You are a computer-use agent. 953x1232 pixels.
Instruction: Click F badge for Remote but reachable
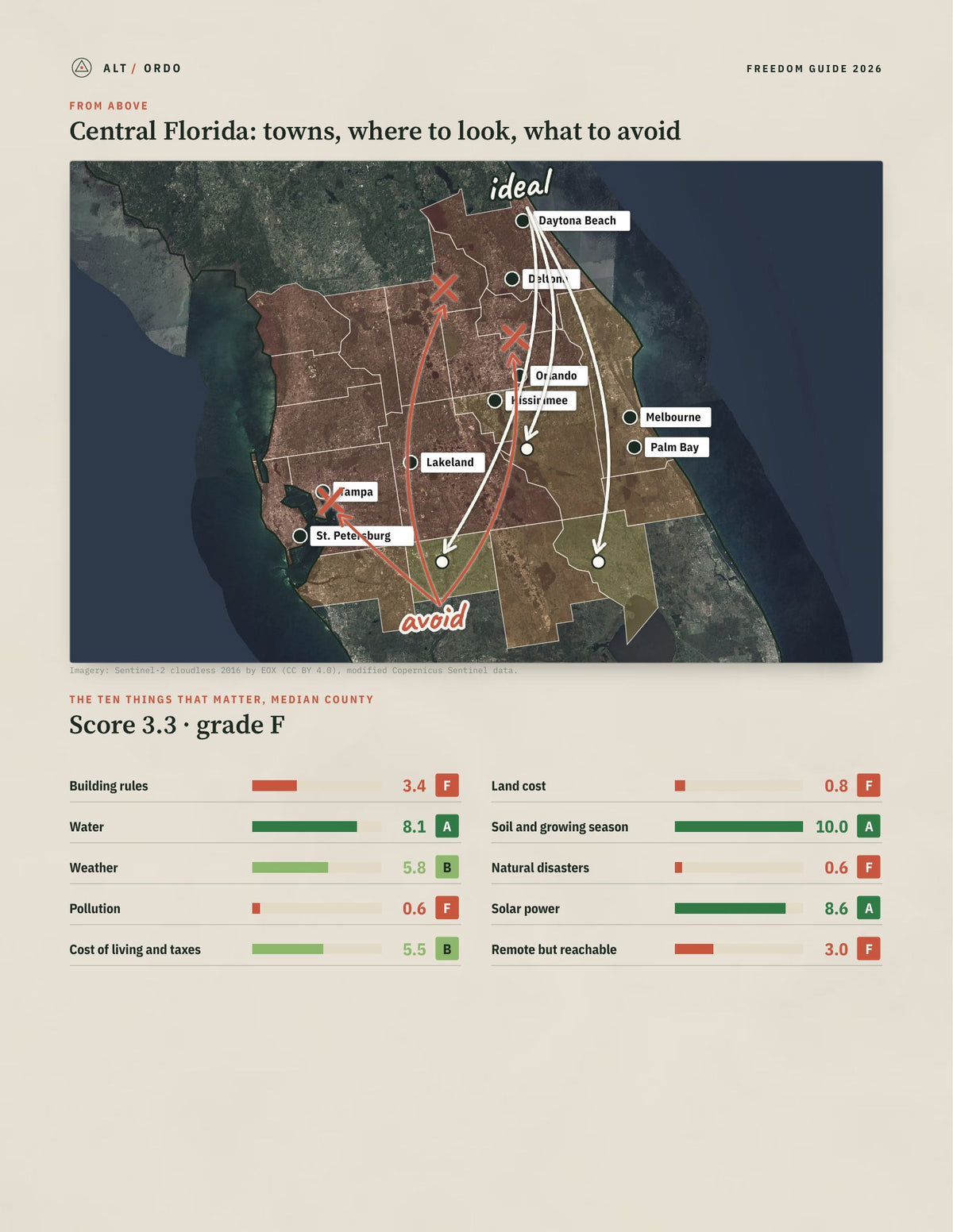869,949
